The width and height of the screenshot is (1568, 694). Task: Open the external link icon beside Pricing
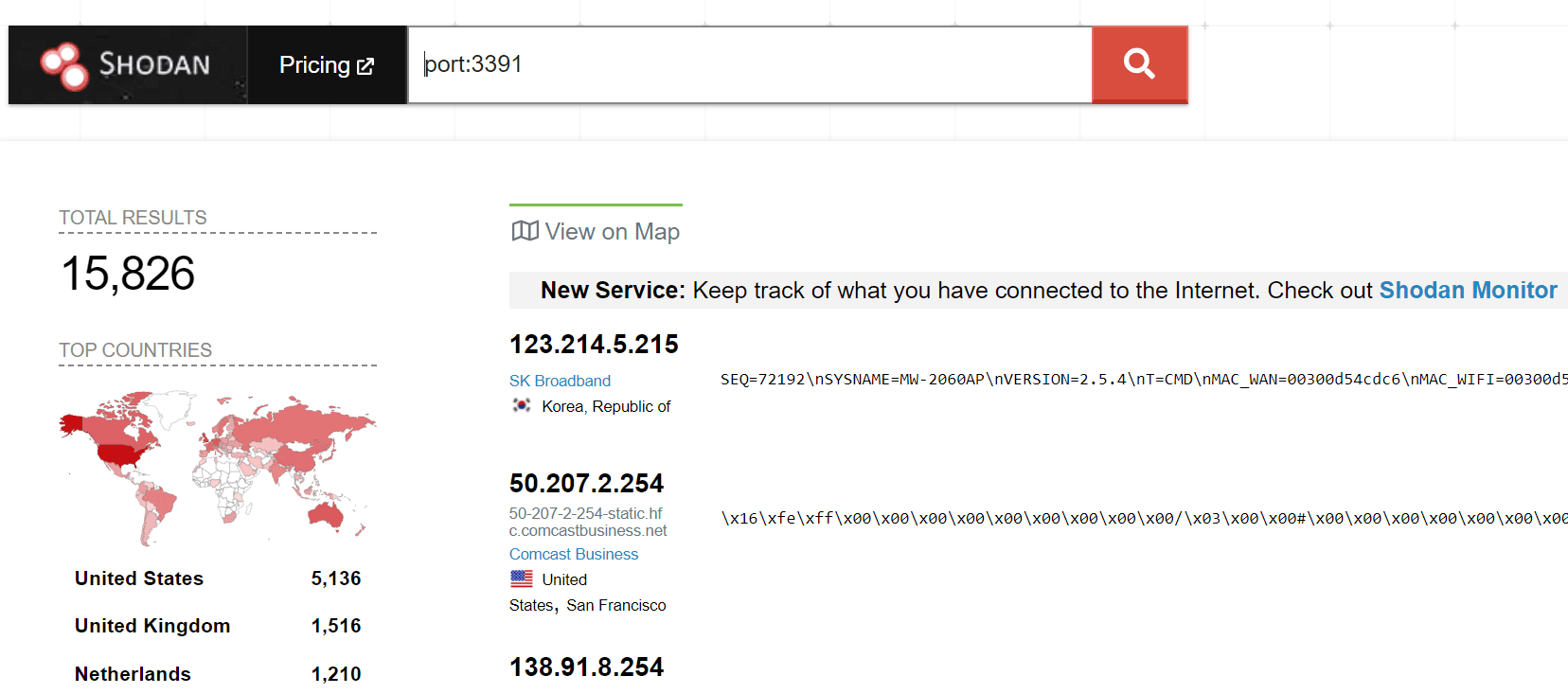[365, 66]
